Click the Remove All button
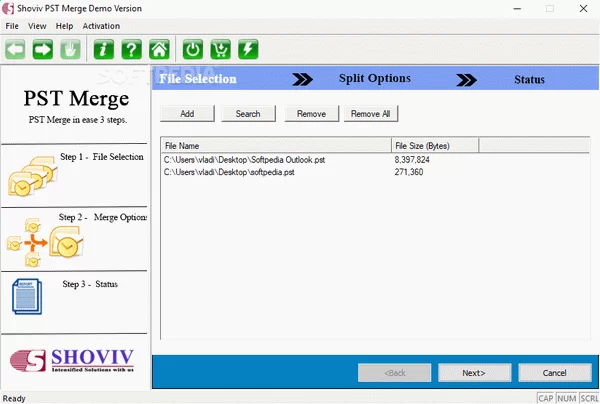This screenshot has width=600, height=404. click(x=370, y=114)
